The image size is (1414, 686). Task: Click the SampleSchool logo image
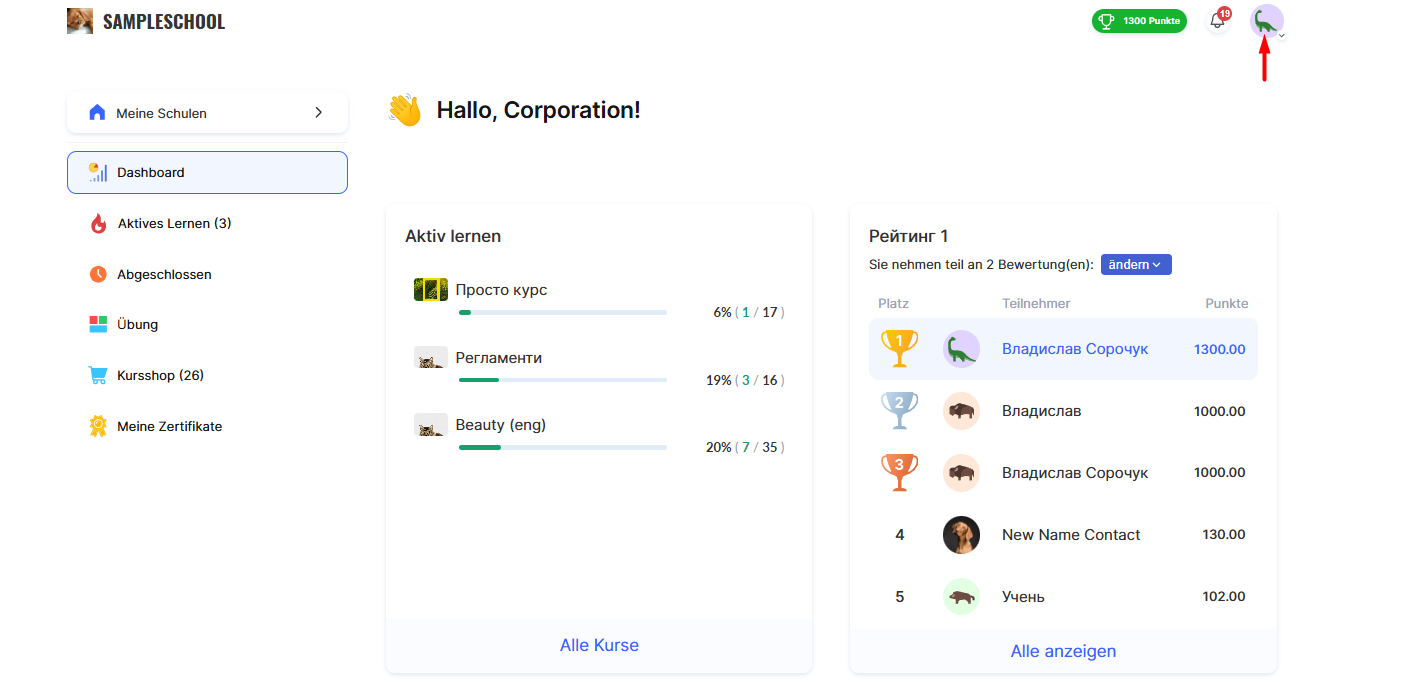[80, 21]
